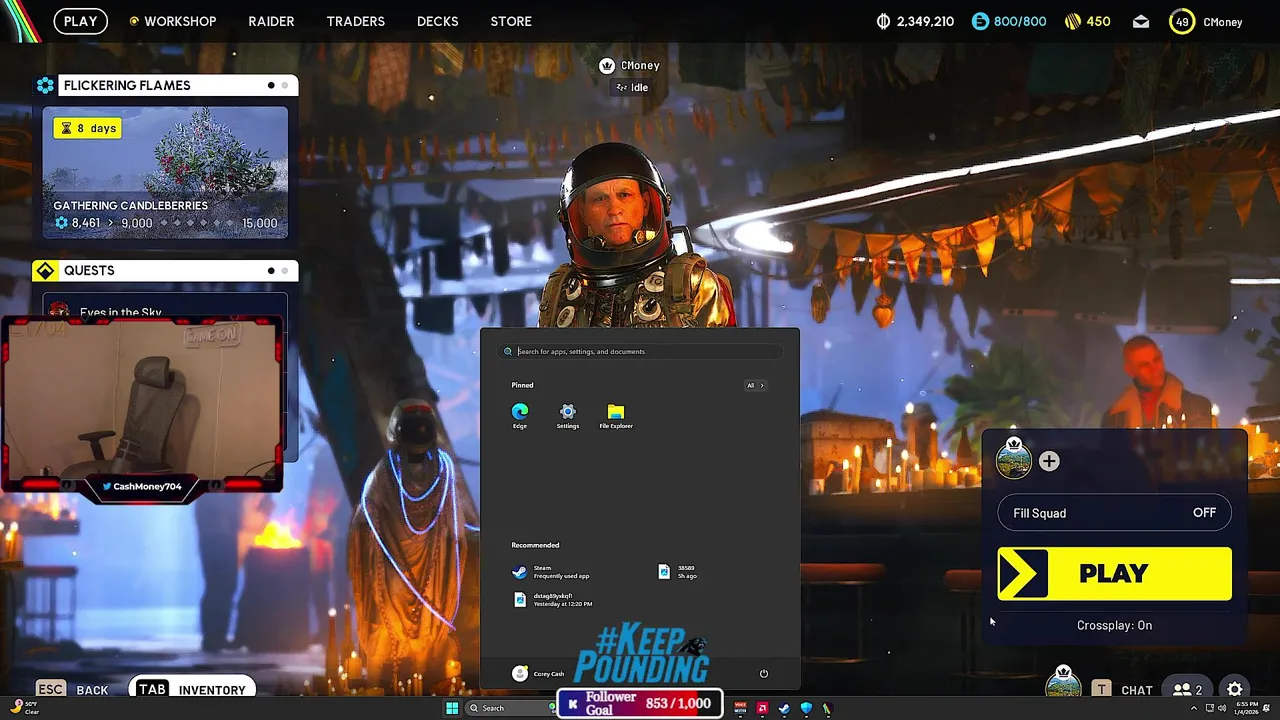The height and width of the screenshot is (720, 1280).
Task: Expand All apps in Start menu
Action: point(755,385)
